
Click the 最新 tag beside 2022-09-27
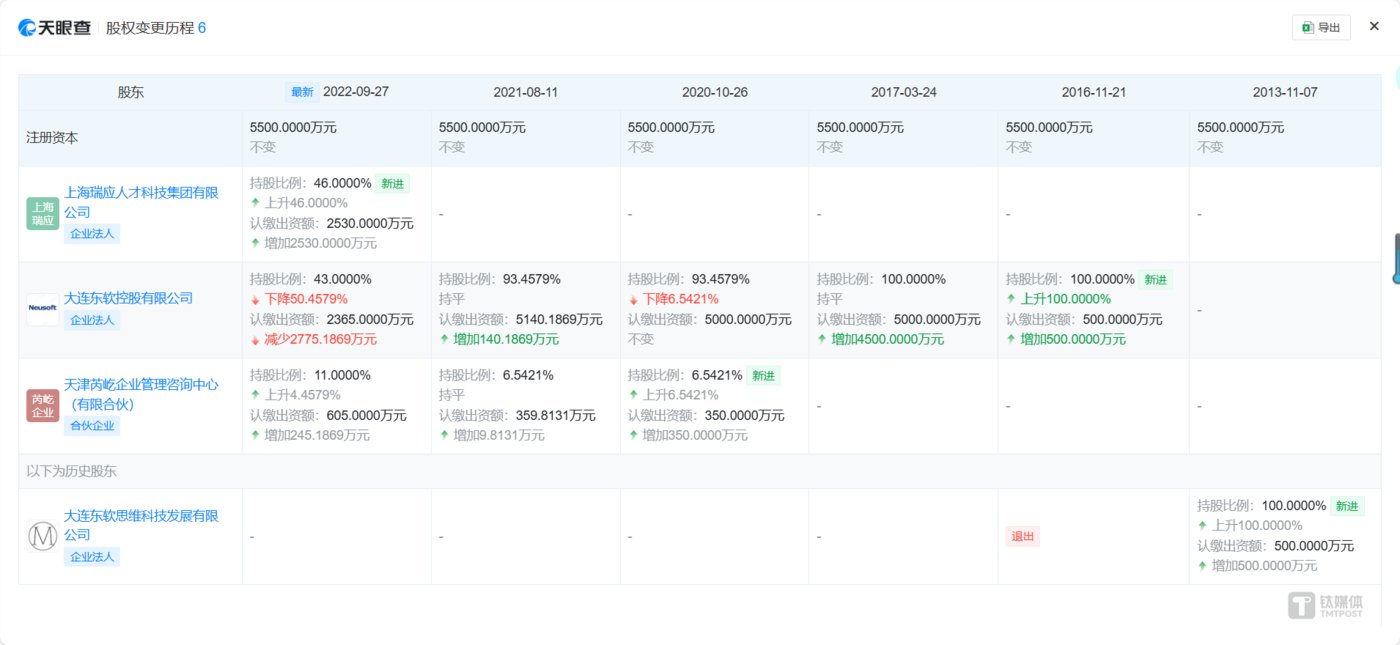302,91
